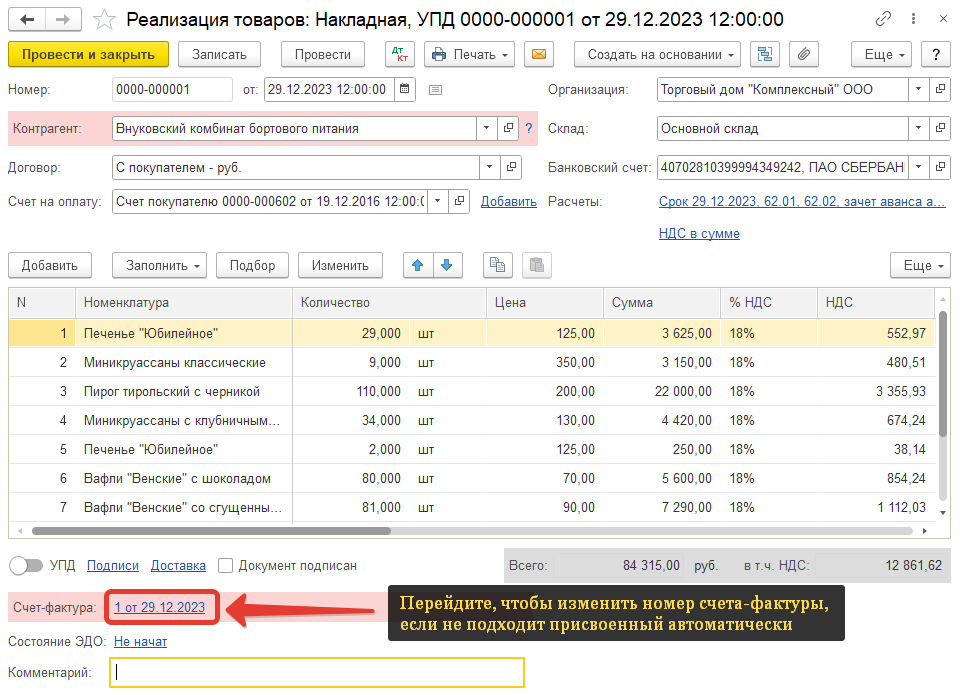
Task: Click the list icon next to date field
Action: click(x=435, y=90)
